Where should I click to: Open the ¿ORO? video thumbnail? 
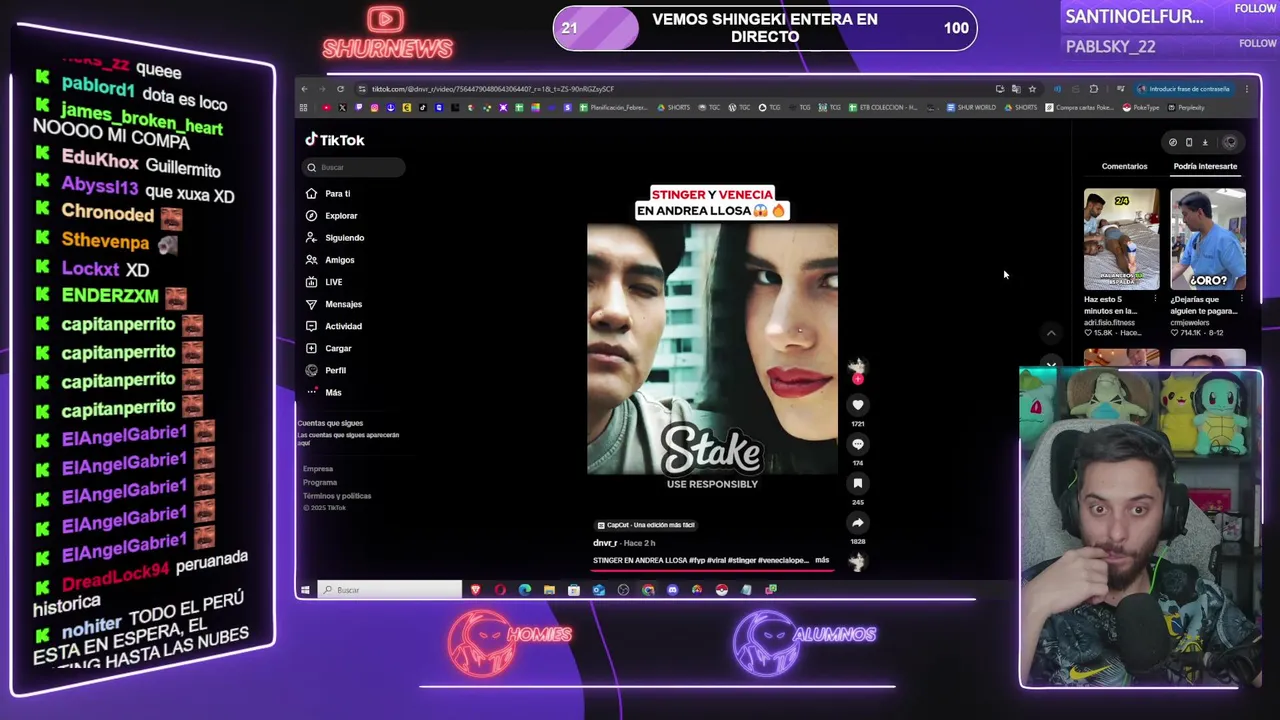pos(1208,239)
